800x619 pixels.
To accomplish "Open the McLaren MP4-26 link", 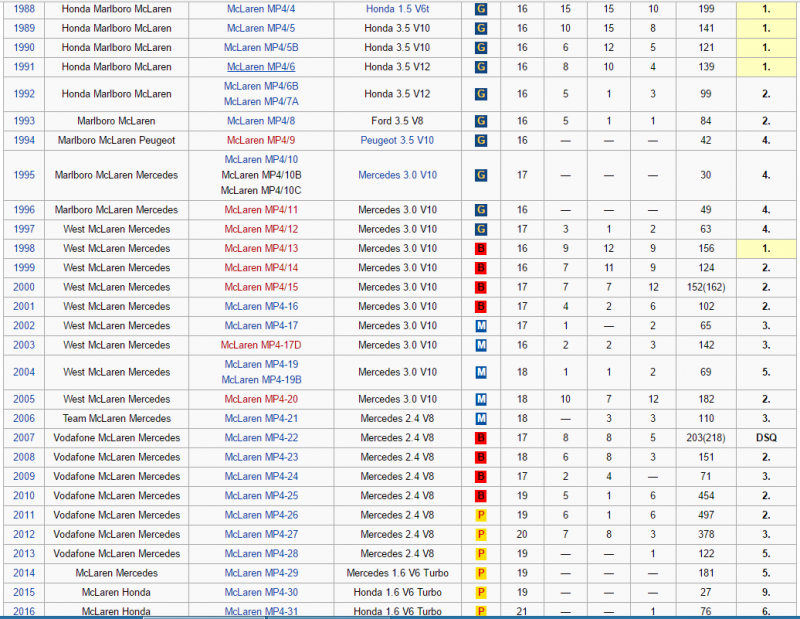I will click(261, 515).
